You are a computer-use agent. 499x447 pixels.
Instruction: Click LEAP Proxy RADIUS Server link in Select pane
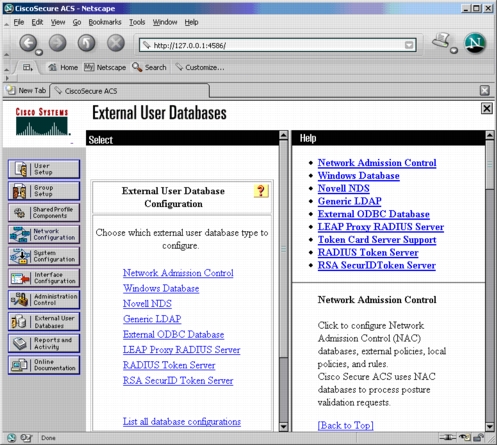181,350
